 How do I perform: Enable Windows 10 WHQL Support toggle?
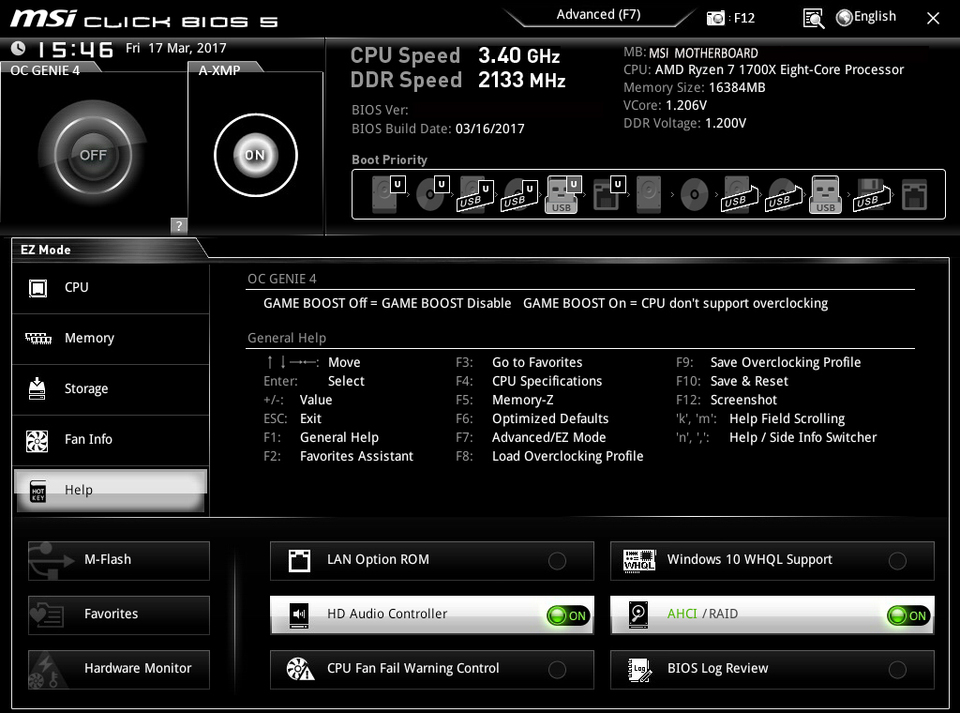[x=897, y=560]
